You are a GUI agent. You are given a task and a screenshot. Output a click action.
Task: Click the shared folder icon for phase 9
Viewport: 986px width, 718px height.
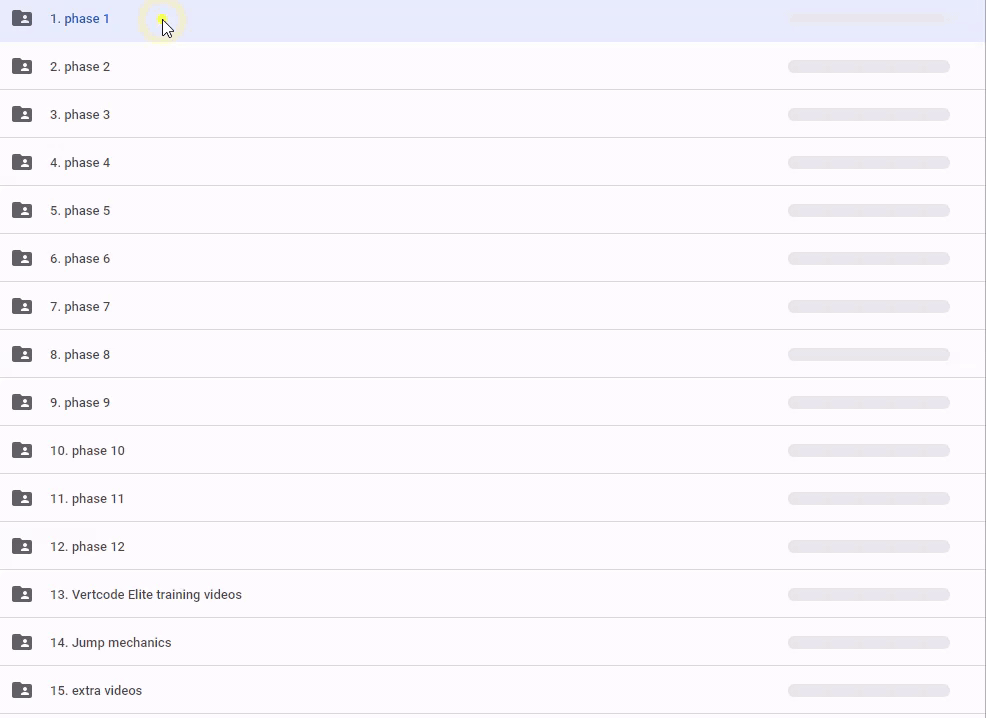point(22,403)
